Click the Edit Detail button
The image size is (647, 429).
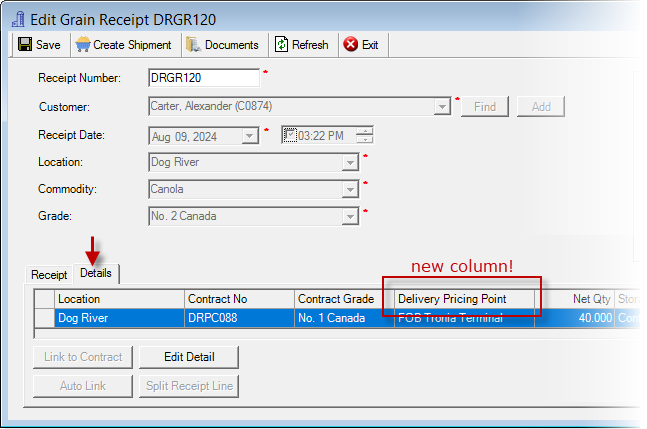(189, 357)
